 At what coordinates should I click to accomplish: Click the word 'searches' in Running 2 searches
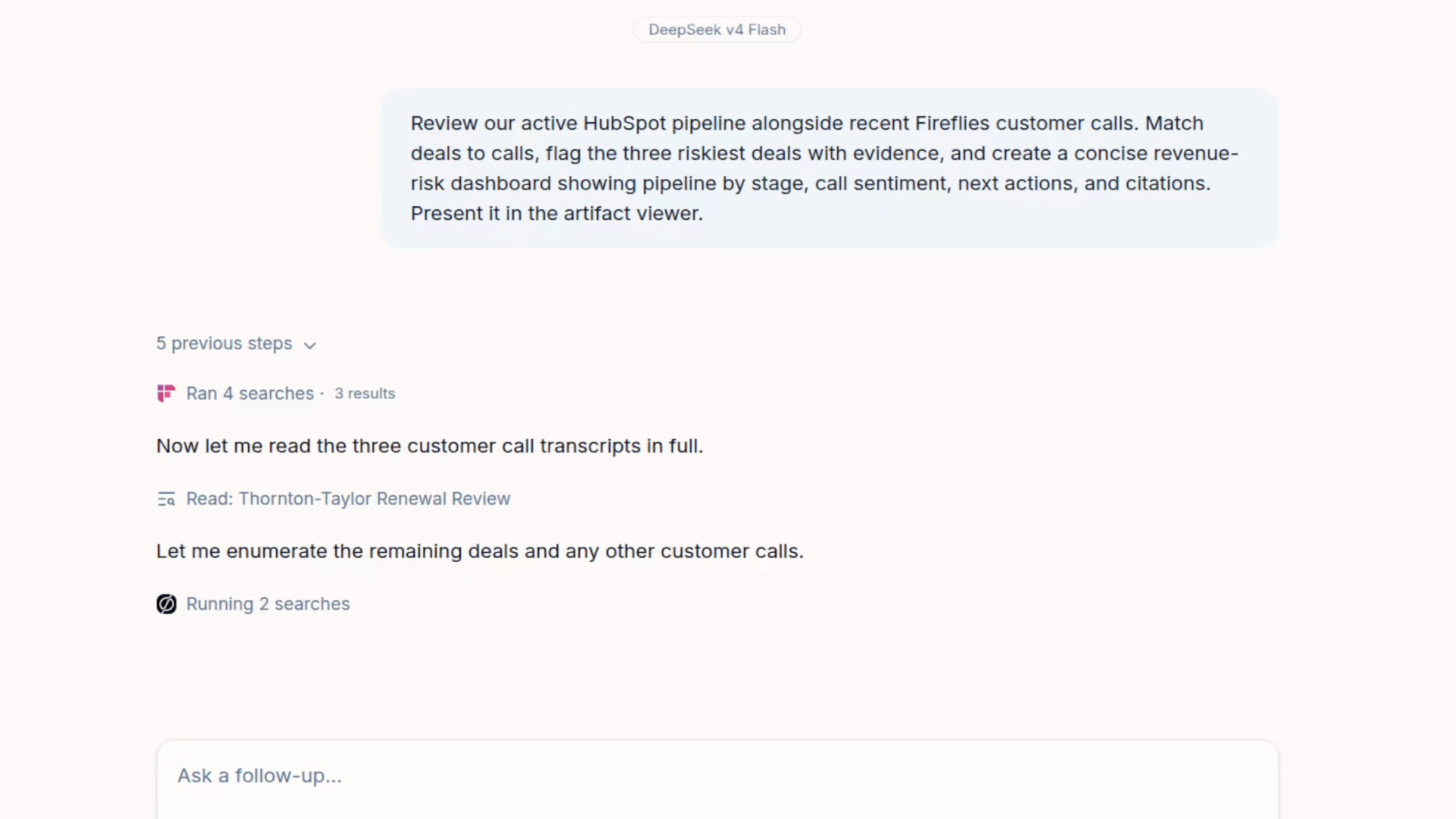(312, 604)
